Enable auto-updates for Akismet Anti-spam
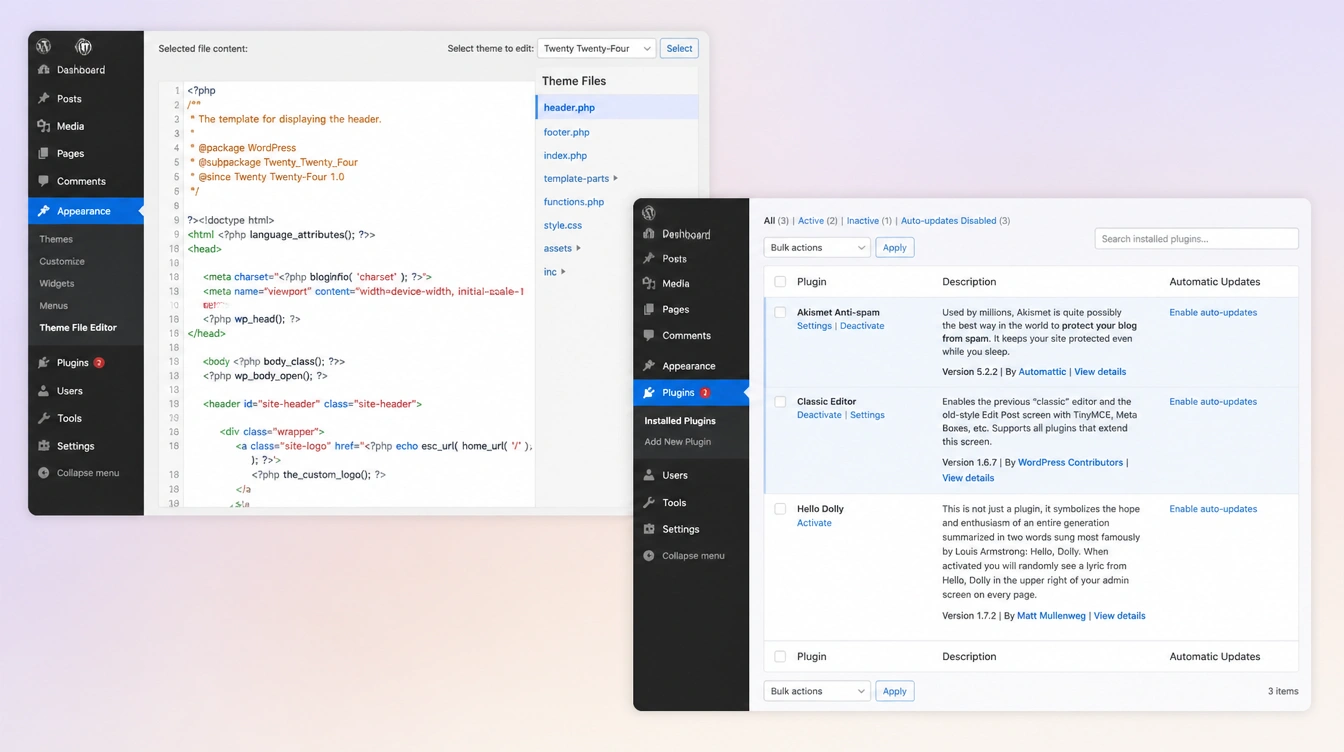The image size is (1344, 752). (x=1213, y=313)
